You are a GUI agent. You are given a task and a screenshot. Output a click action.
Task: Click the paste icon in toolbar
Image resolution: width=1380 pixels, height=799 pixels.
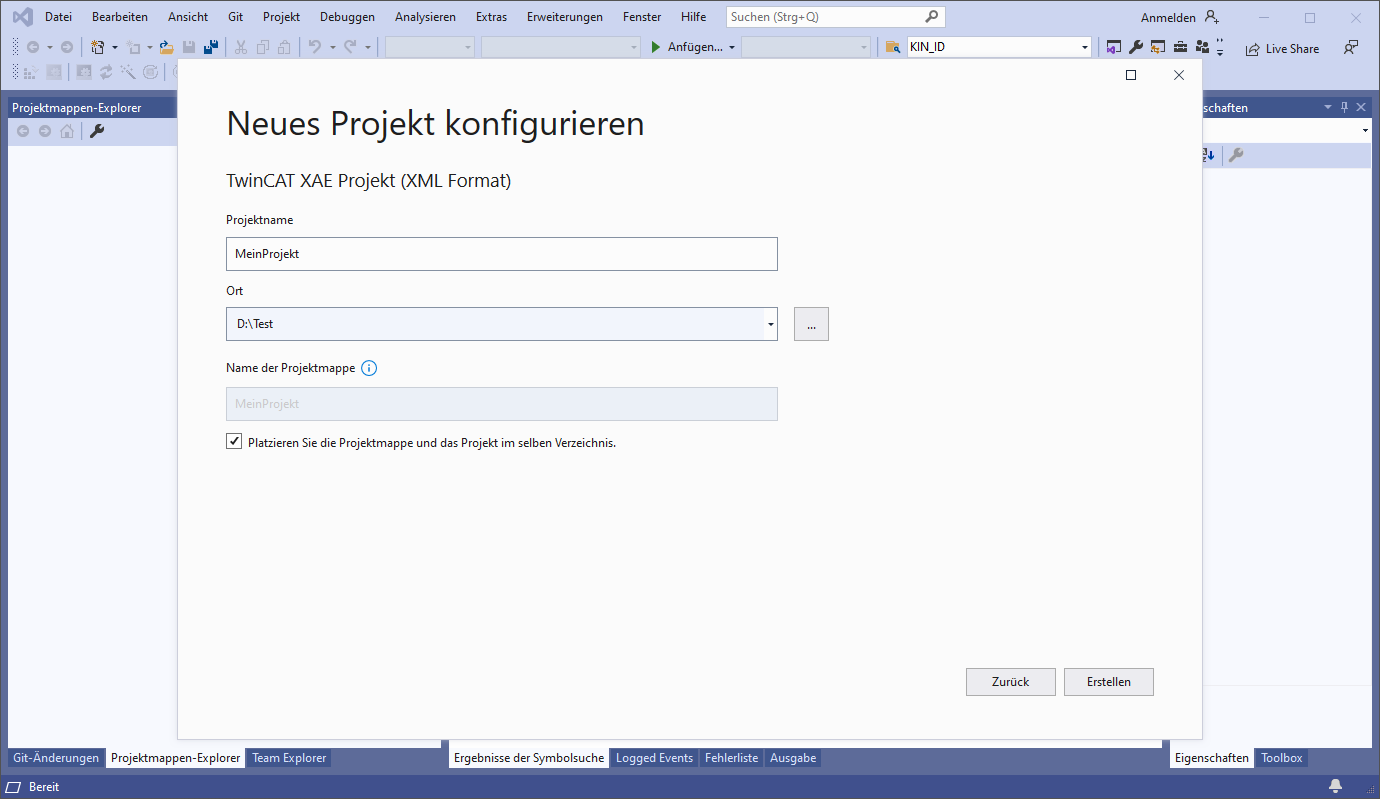[285, 47]
